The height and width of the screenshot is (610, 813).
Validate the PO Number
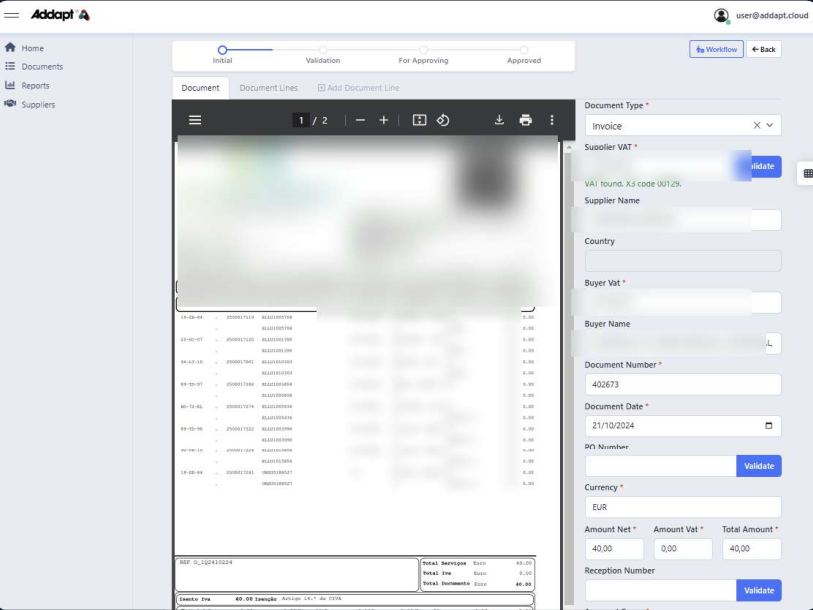click(x=759, y=466)
